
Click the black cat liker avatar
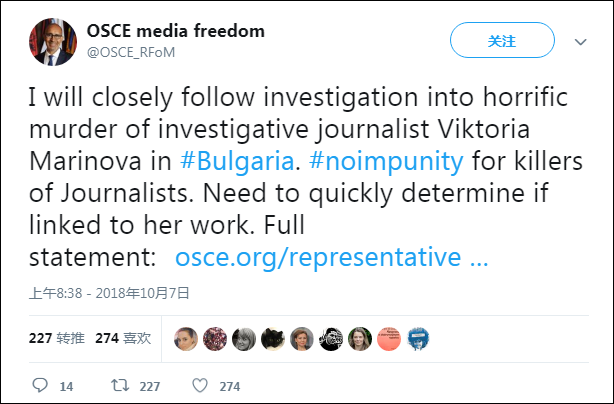pyautogui.click(x=272, y=339)
